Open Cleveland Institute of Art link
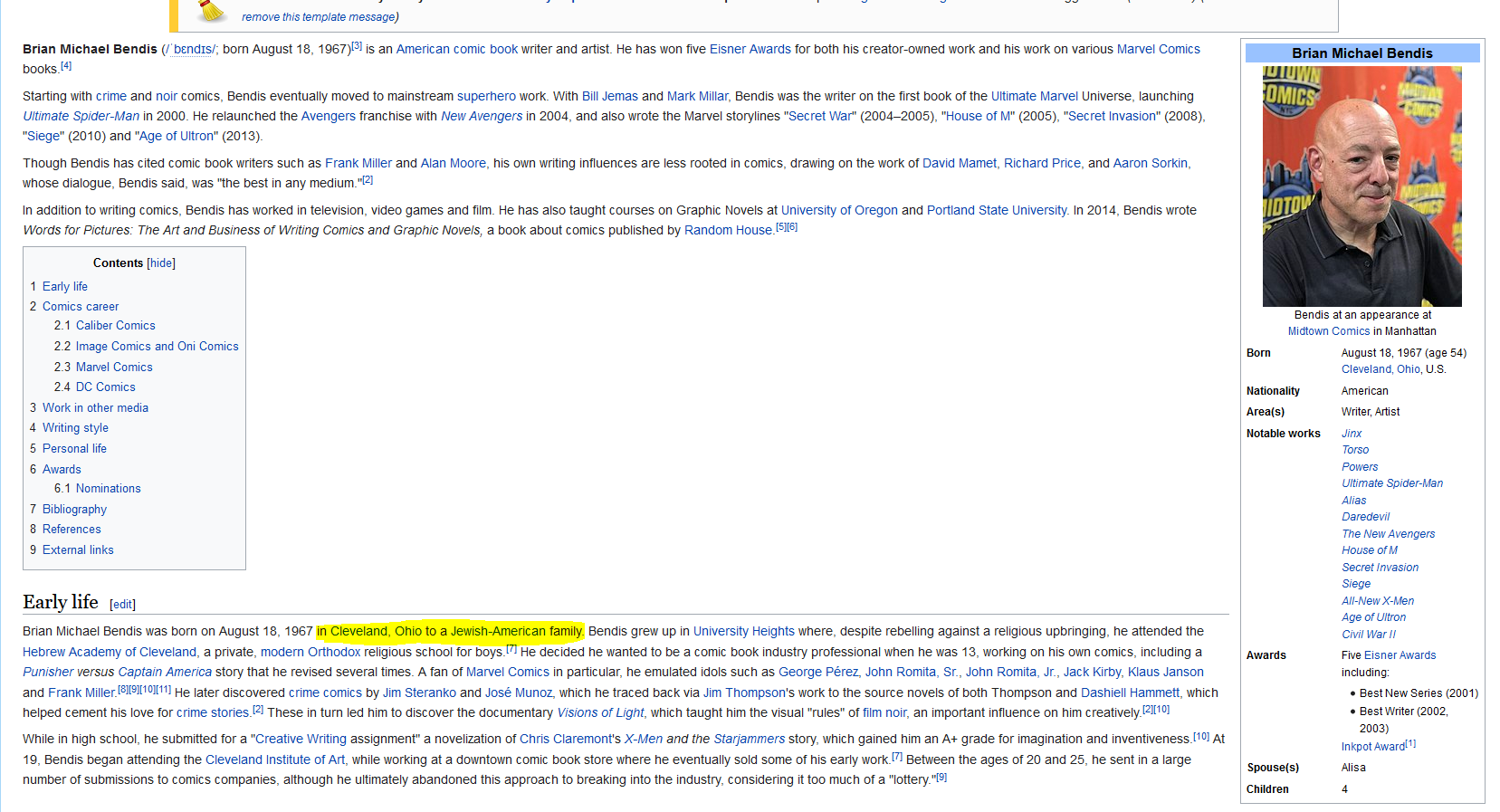The image size is (1500, 812). point(275,760)
